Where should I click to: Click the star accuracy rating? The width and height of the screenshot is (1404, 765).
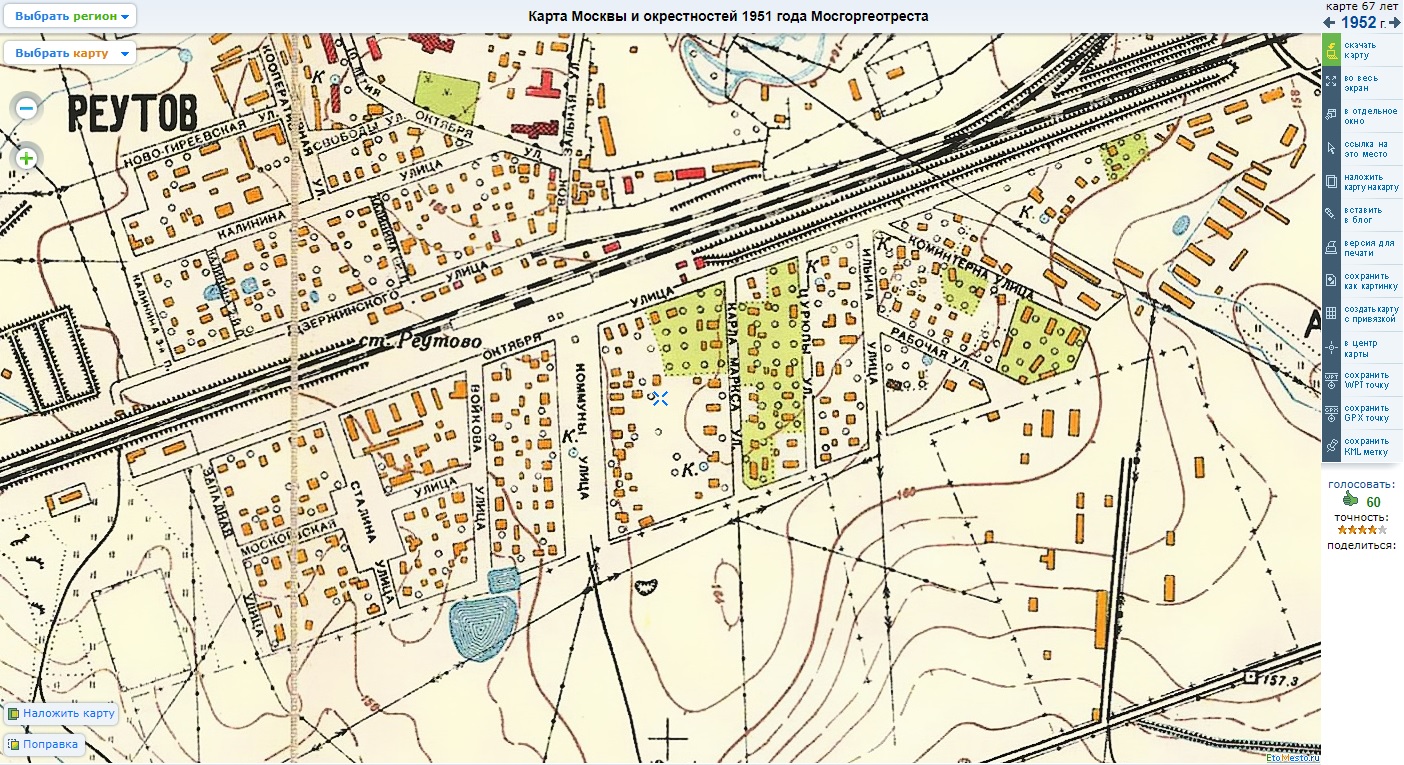pyautogui.click(x=1360, y=530)
